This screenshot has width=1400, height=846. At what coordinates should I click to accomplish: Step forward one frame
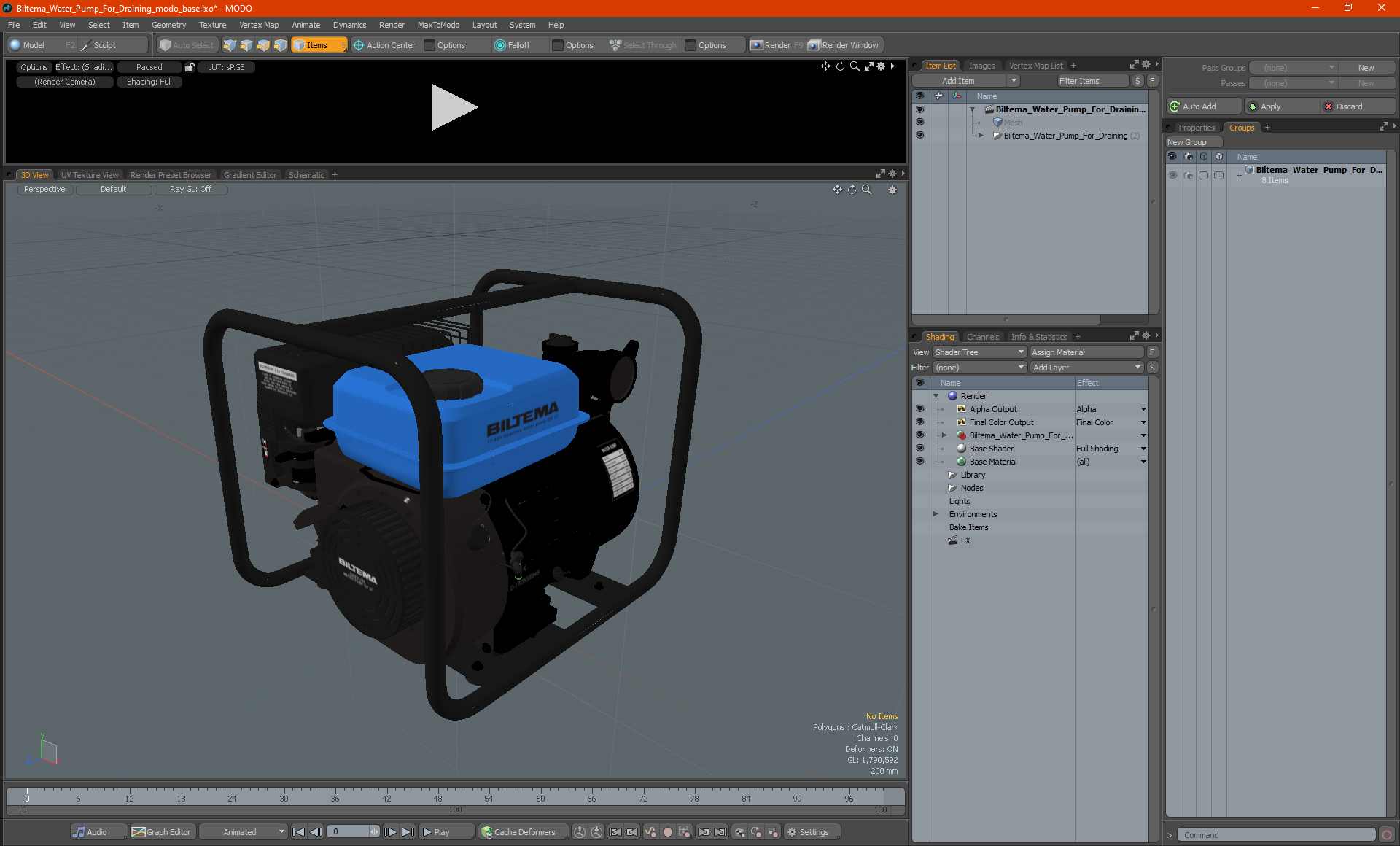[x=391, y=832]
